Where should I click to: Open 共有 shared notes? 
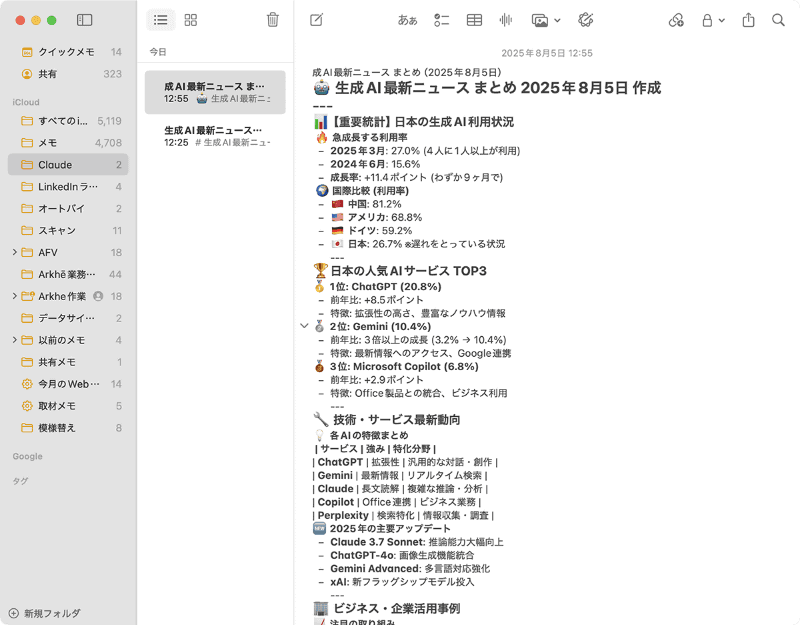68,74
